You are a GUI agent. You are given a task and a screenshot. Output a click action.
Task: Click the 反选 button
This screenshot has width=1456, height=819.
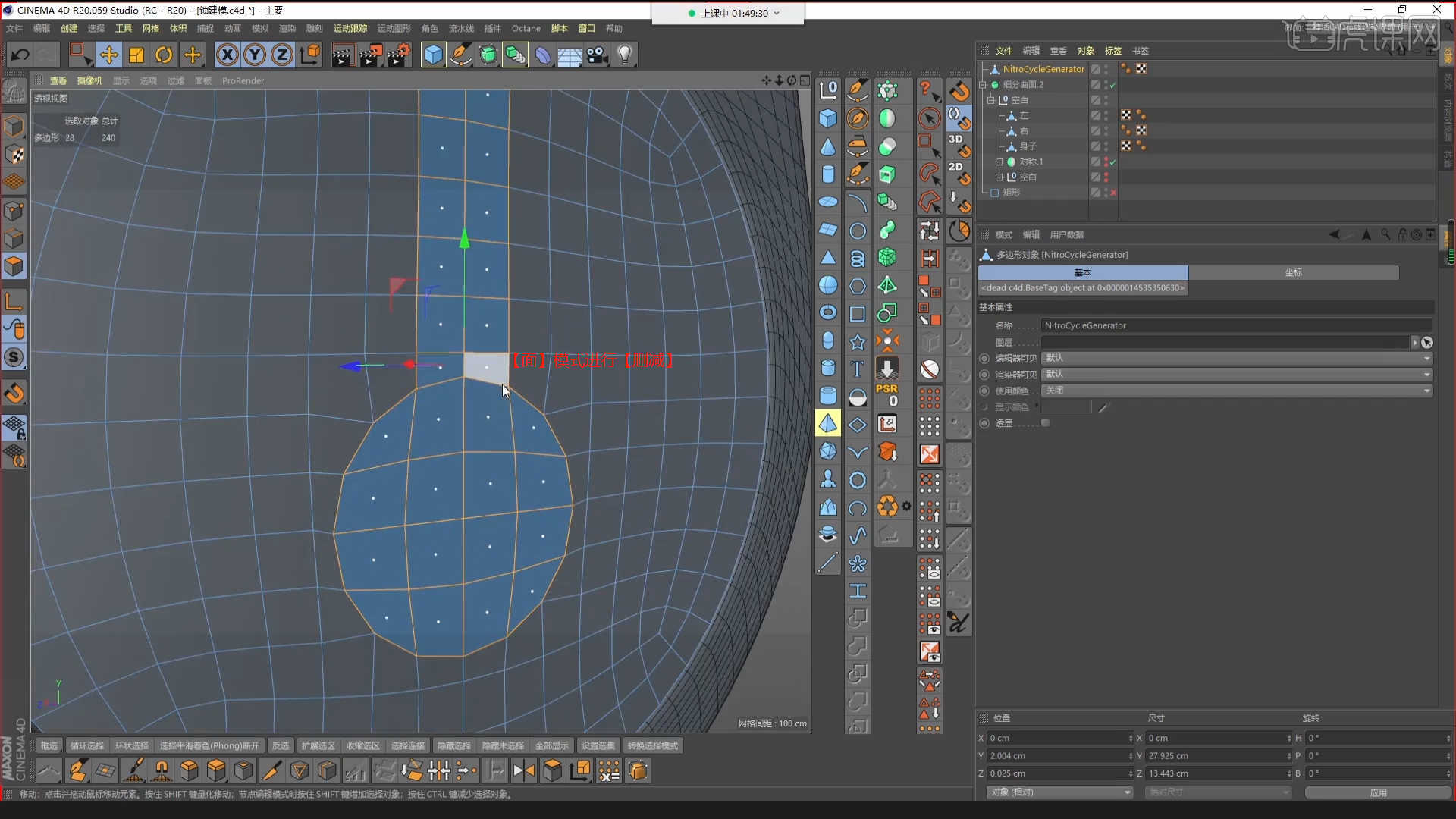[281, 746]
